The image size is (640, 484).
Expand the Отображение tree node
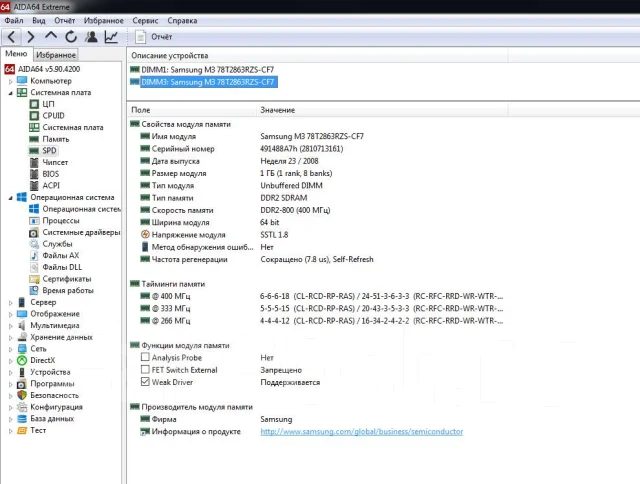coord(11,314)
